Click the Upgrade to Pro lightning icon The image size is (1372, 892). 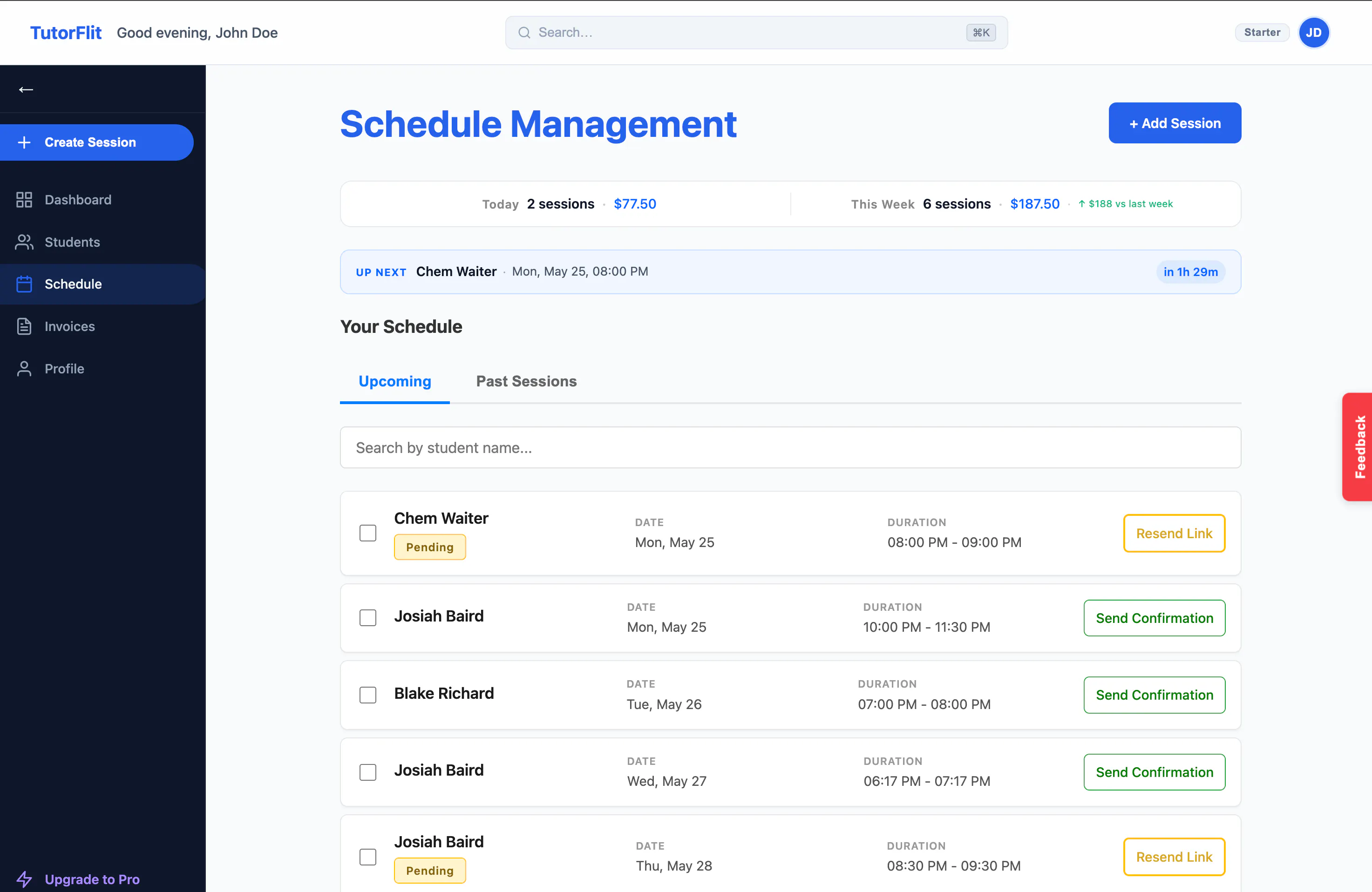(x=24, y=879)
